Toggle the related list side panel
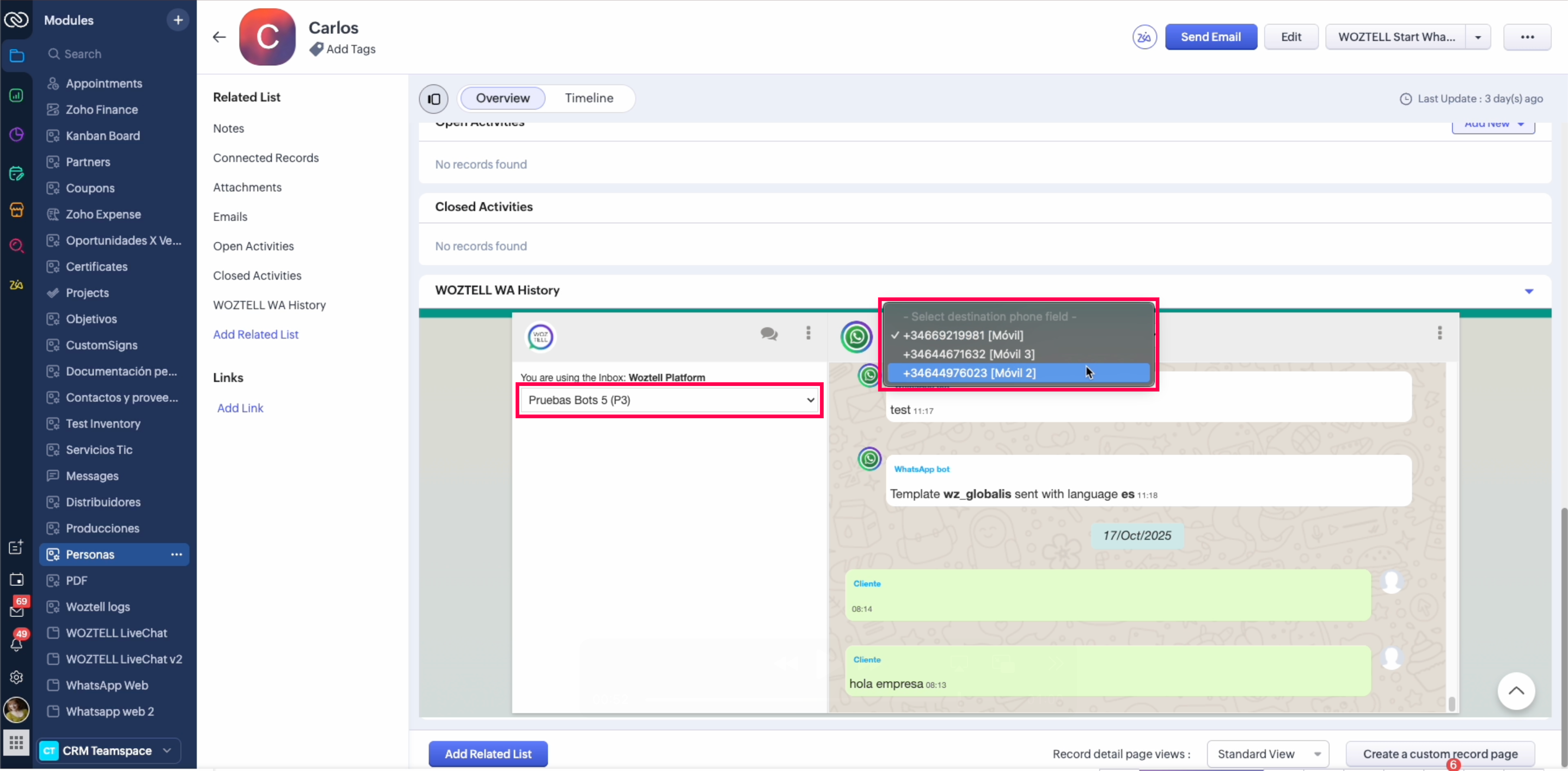Viewport: 1568px width, 771px height. [x=433, y=99]
